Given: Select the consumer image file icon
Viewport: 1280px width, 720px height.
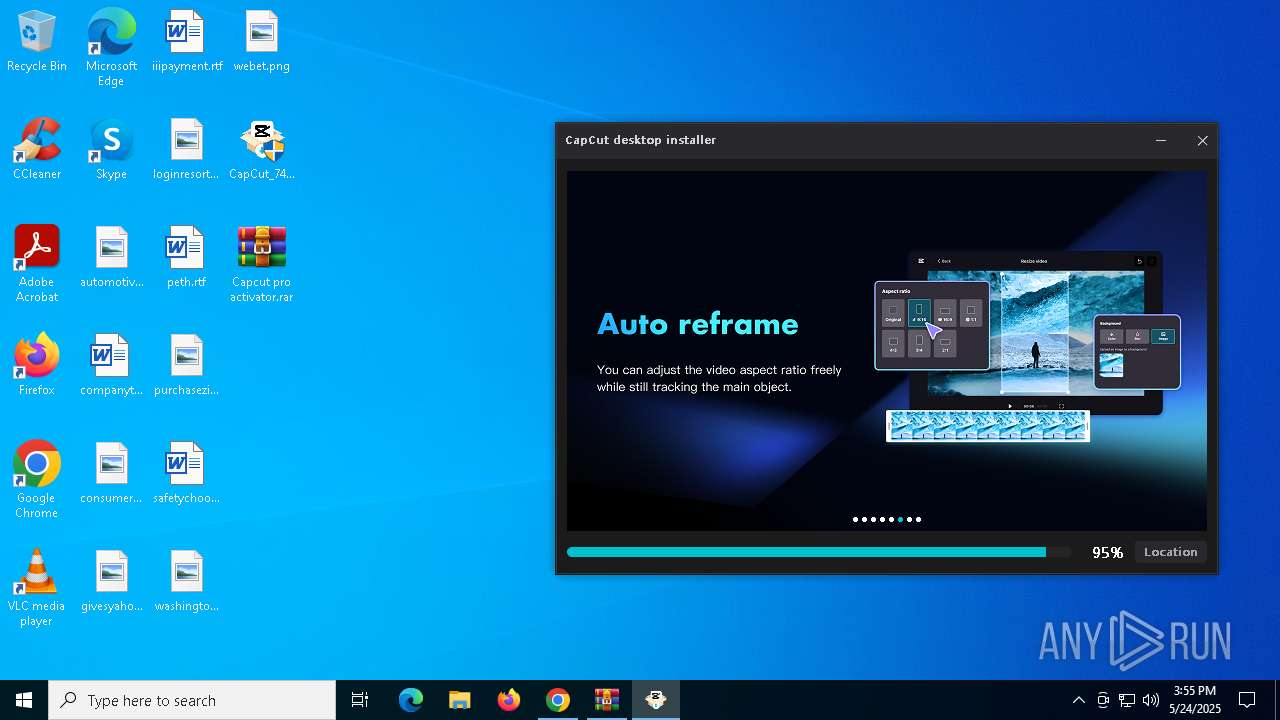Looking at the screenshot, I should (111, 474).
